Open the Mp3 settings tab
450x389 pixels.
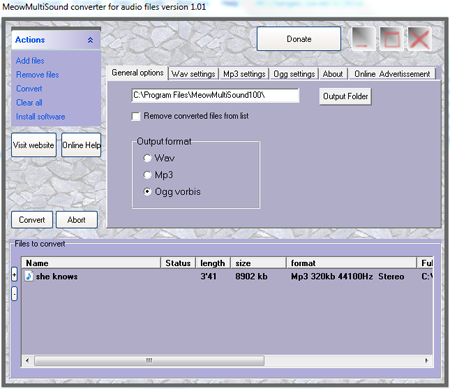pyautogui.click(x=244, y=74)
